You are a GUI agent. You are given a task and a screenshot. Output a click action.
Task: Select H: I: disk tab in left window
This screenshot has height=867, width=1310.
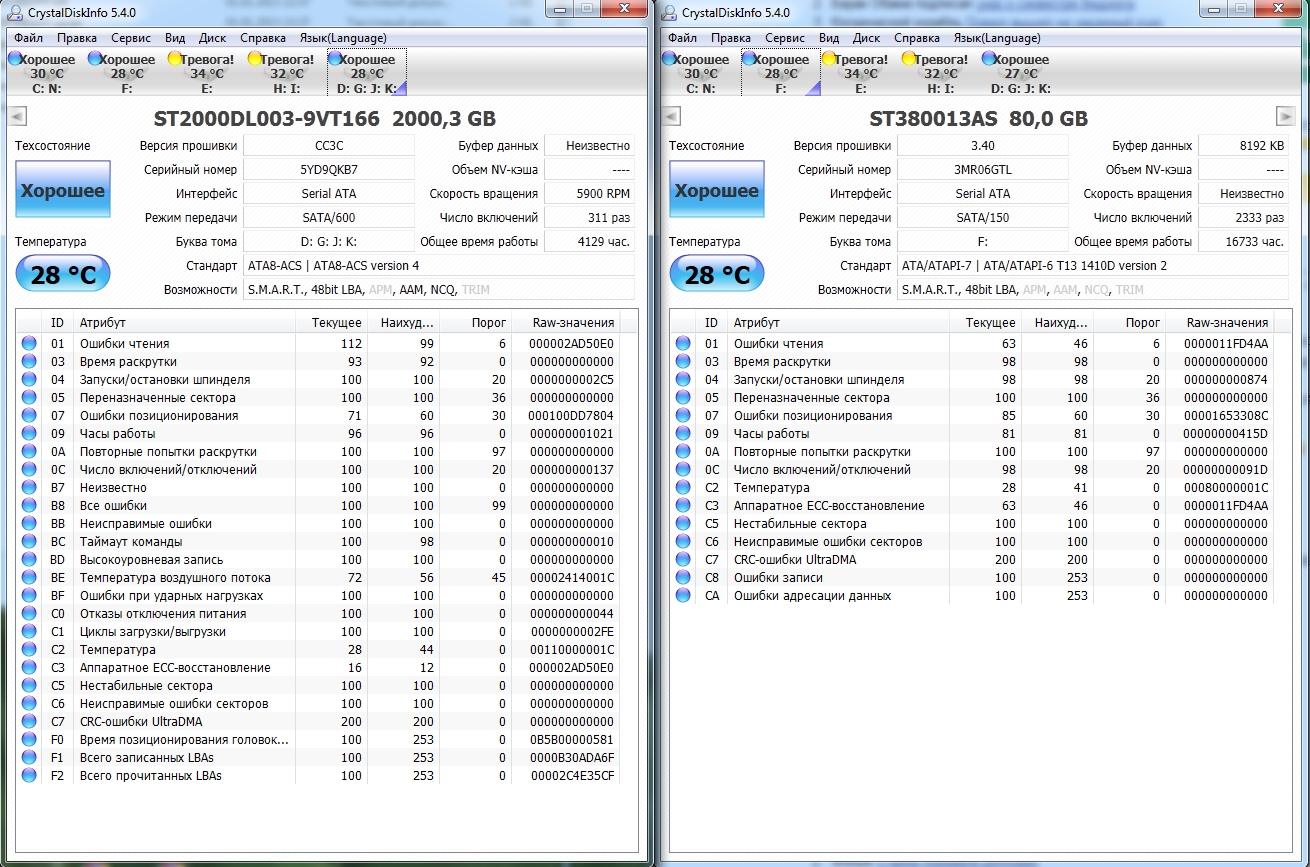pos(286,73)
